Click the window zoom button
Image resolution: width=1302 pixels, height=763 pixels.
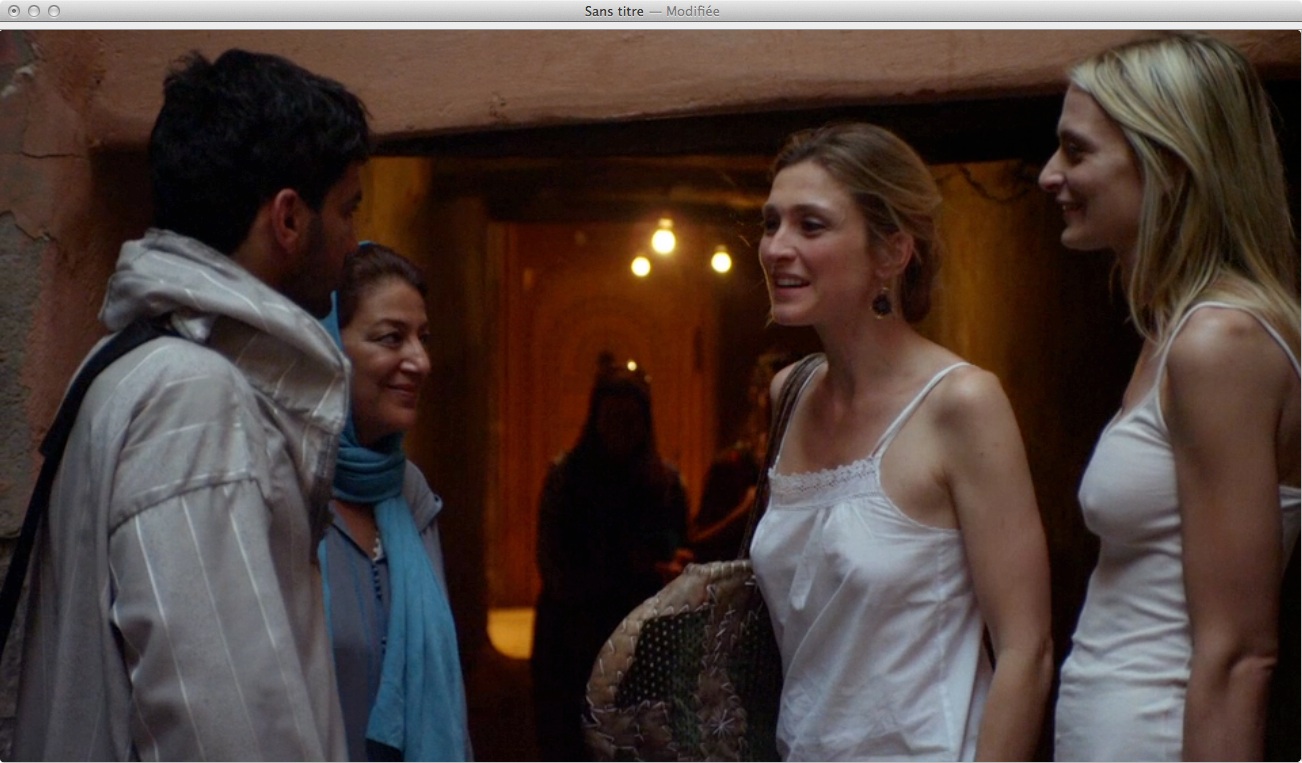[54, 11]
